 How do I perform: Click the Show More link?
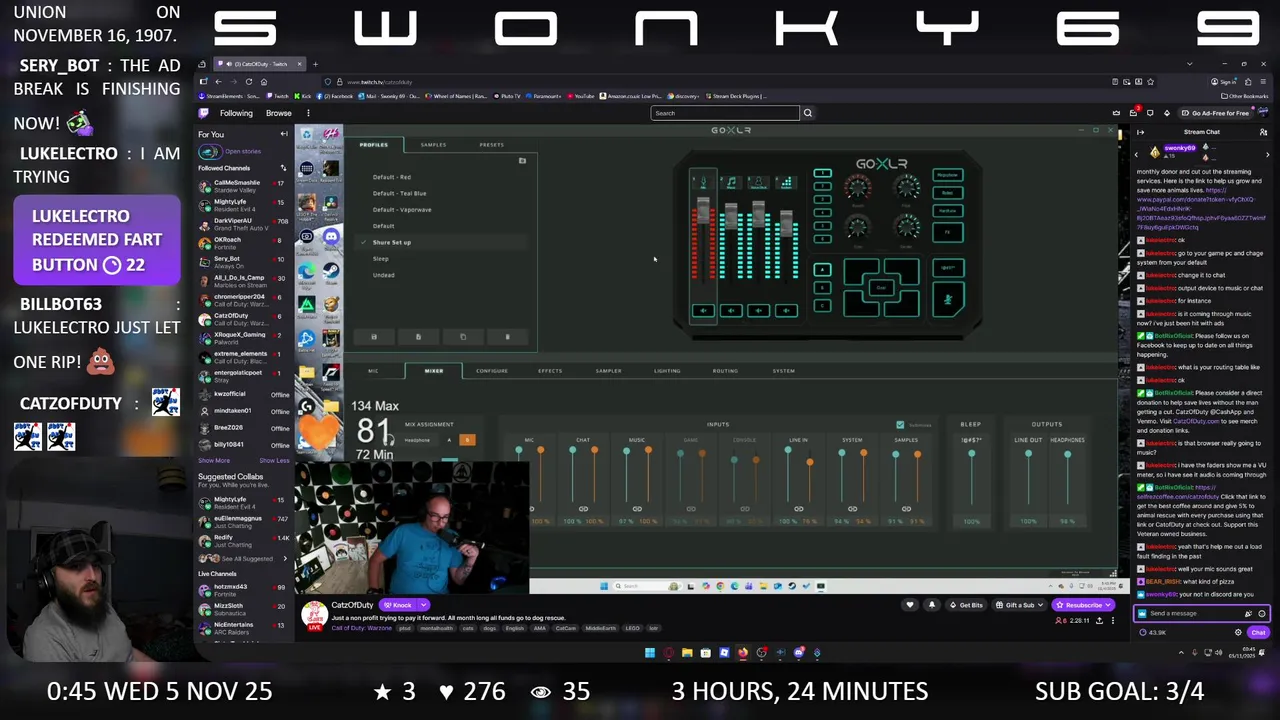[213, 461]
